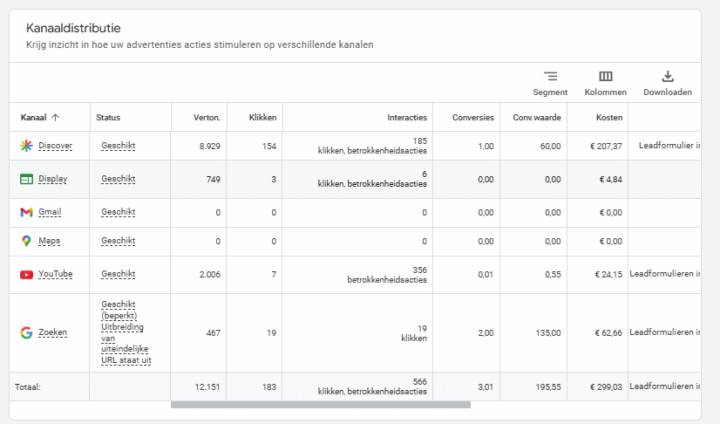Click the YouTube channel icon
The height and width of the screenshot is (424, 720).
point(27,274)
